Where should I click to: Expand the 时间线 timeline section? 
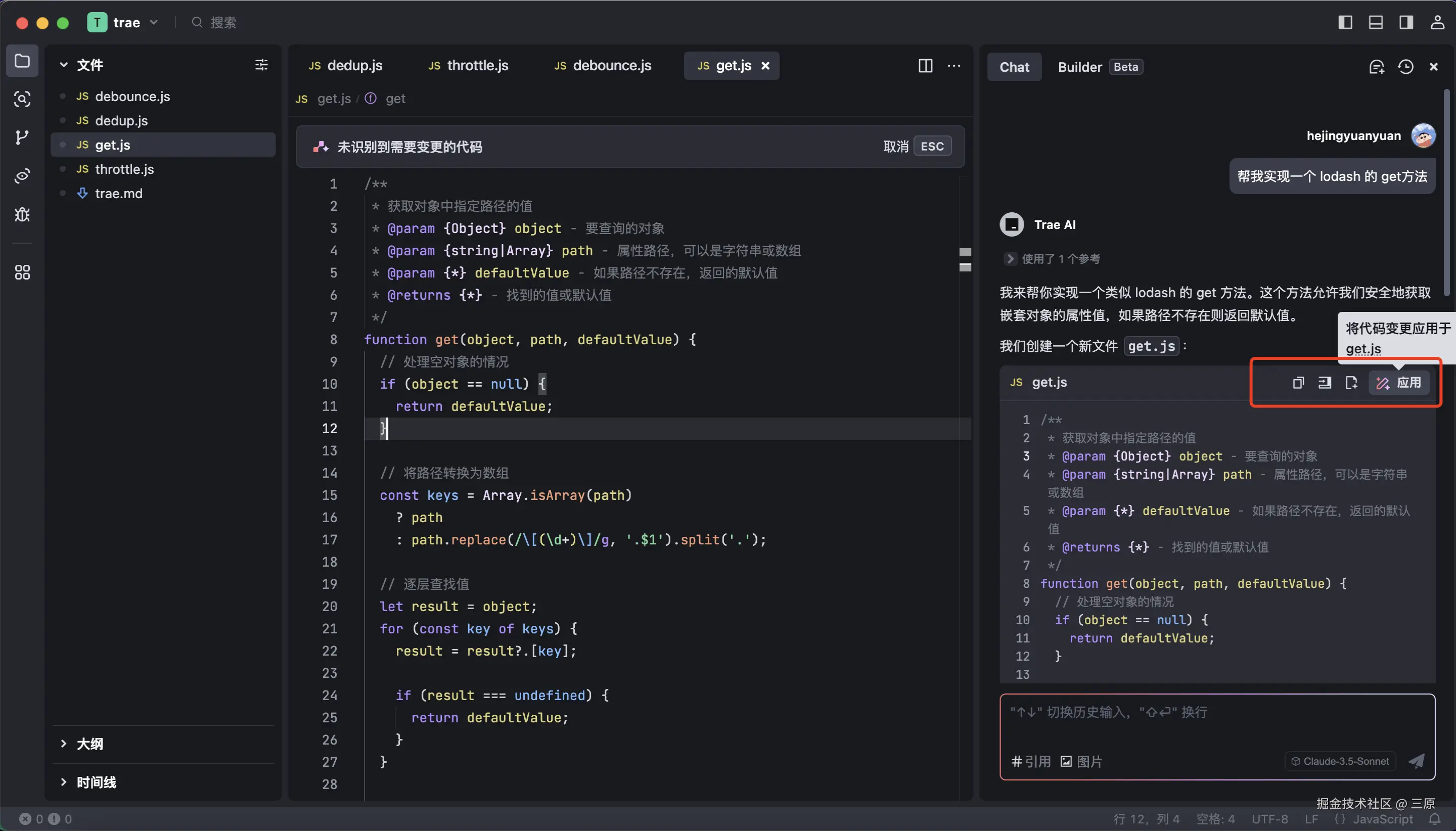point(96,782)
